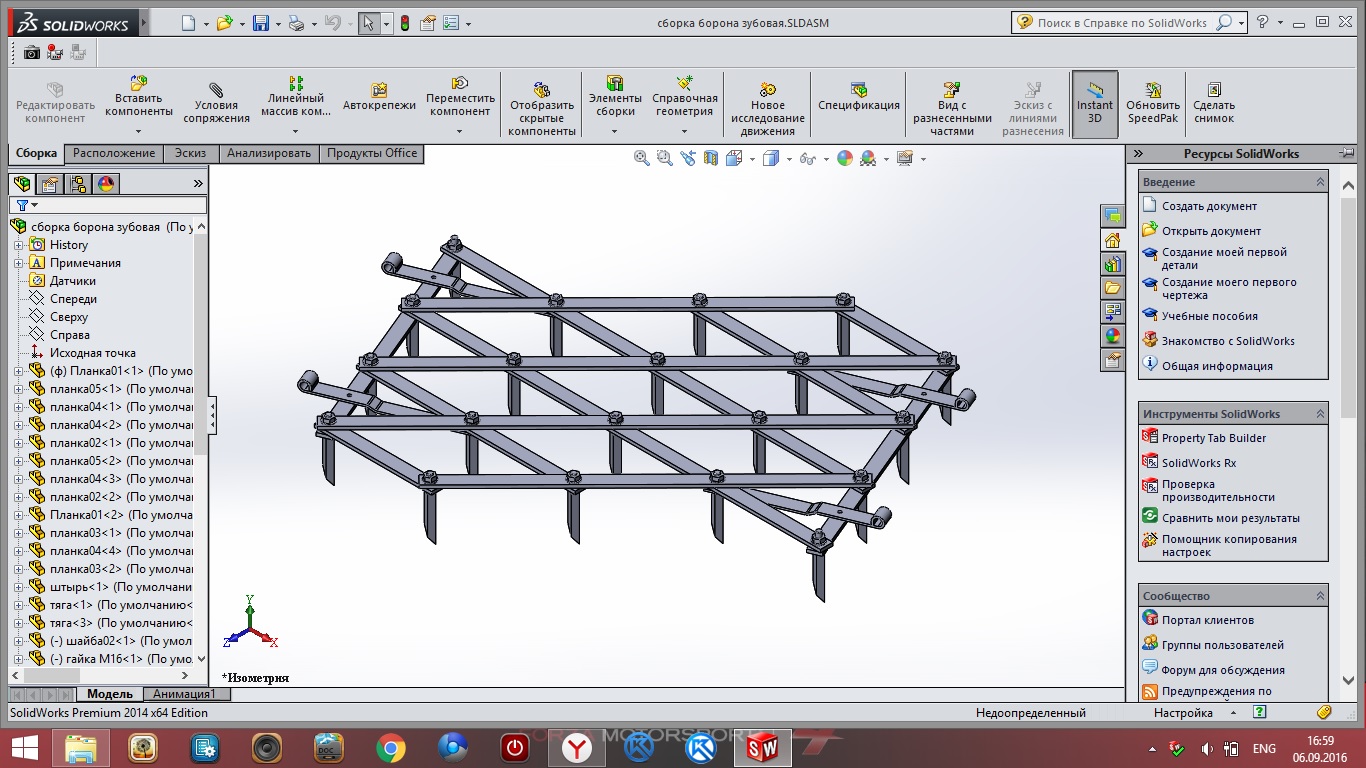Click Открыть документ link
The image size is (1366, 768).
(x=1211, y=231)
